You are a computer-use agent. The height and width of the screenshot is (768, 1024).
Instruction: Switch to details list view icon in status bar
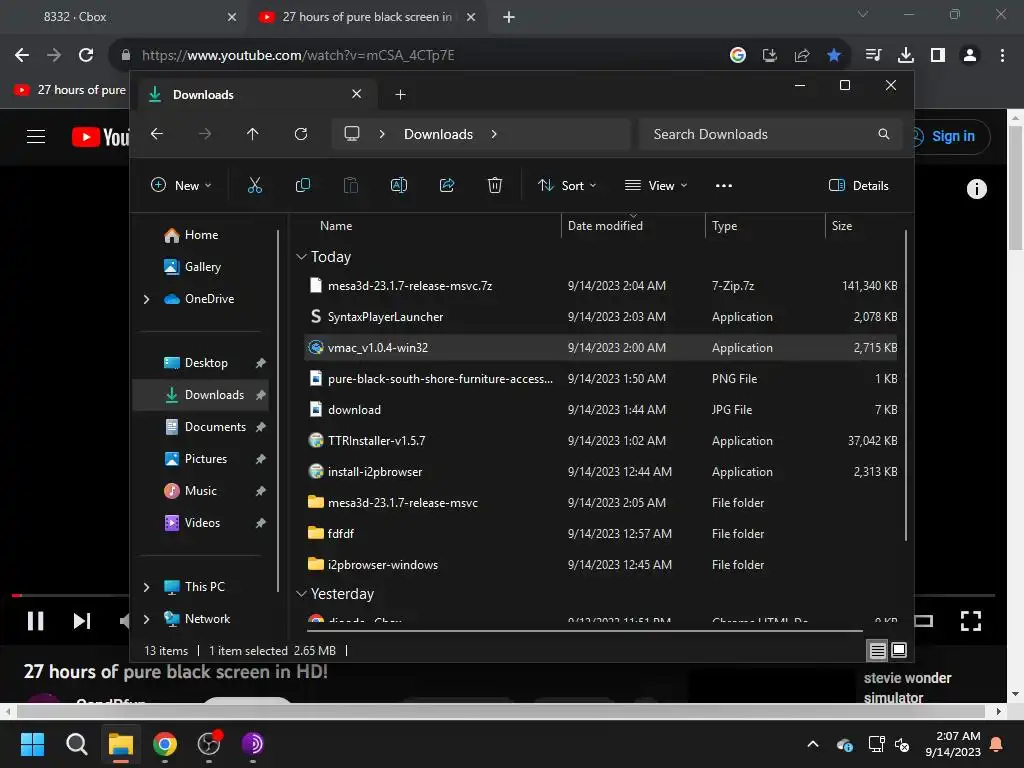coord(878,650)
